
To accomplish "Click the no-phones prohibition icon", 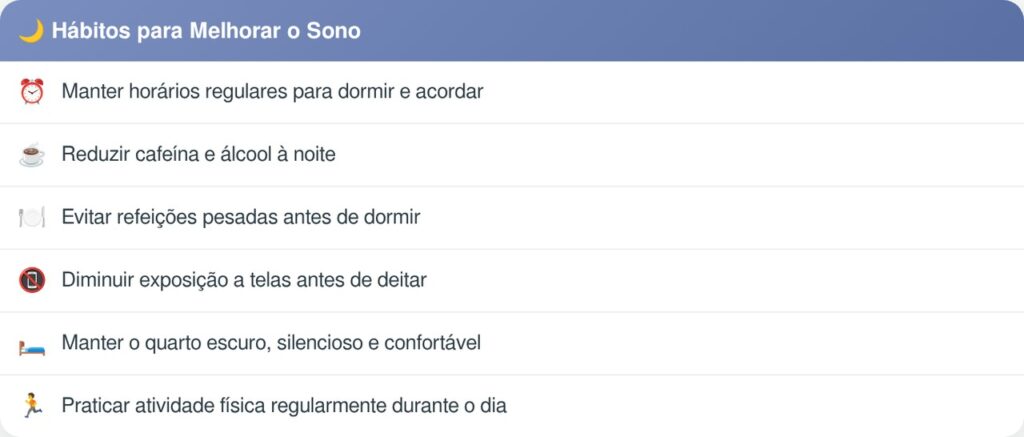I will click(x=32, y=281).
